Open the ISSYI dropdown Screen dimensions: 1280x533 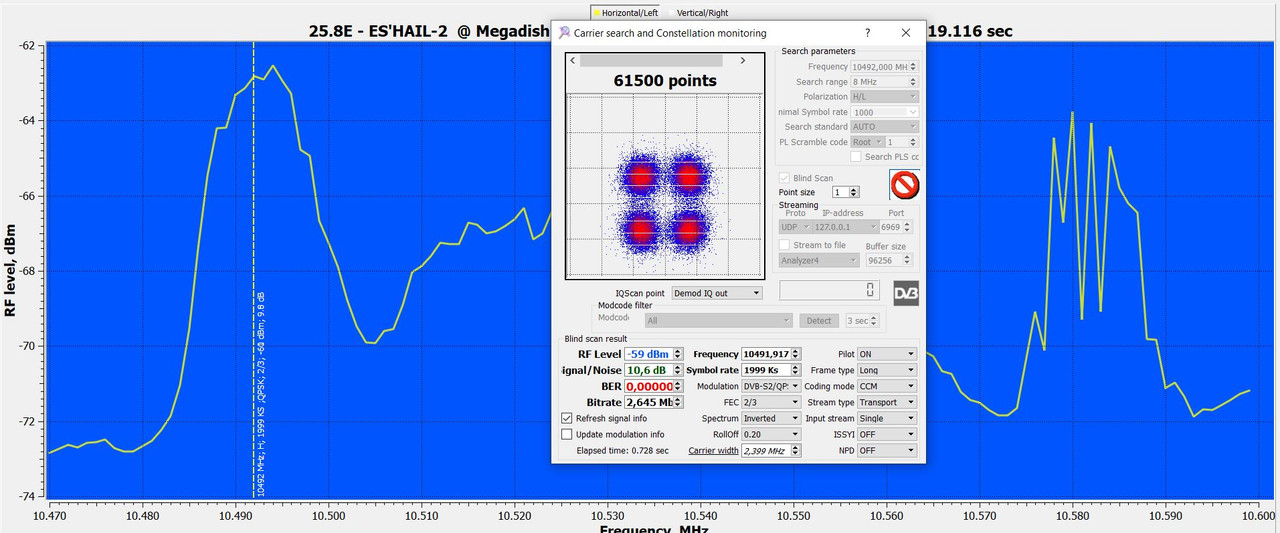tap(887, 434)
